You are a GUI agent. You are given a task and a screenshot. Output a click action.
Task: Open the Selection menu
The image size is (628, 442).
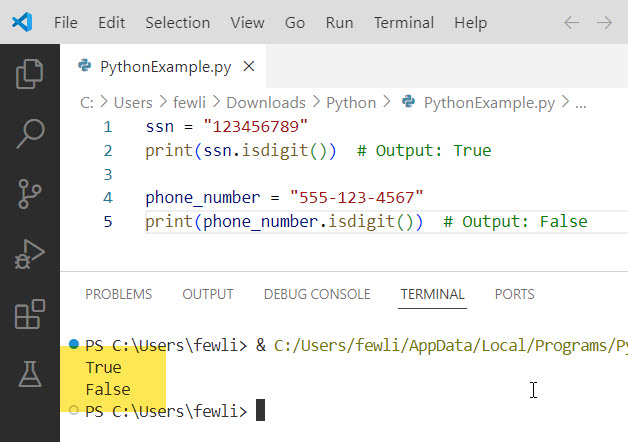point(177,22)
